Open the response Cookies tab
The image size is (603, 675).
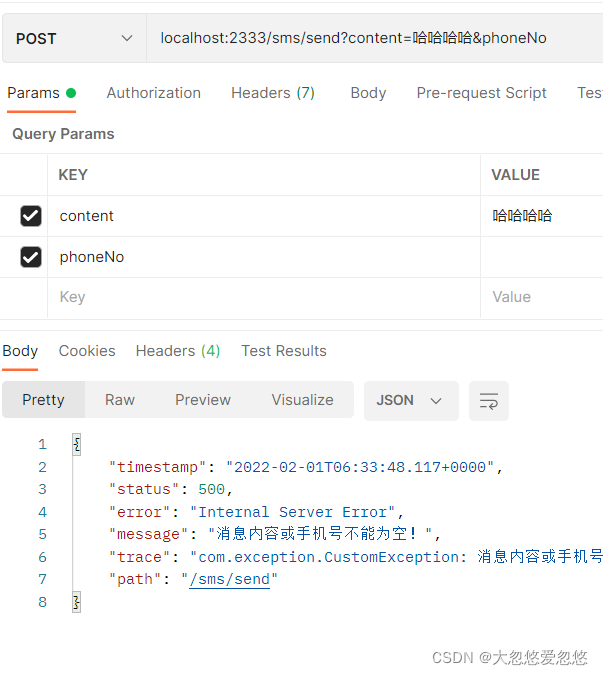pyautogui.click(x=87, y=351)
